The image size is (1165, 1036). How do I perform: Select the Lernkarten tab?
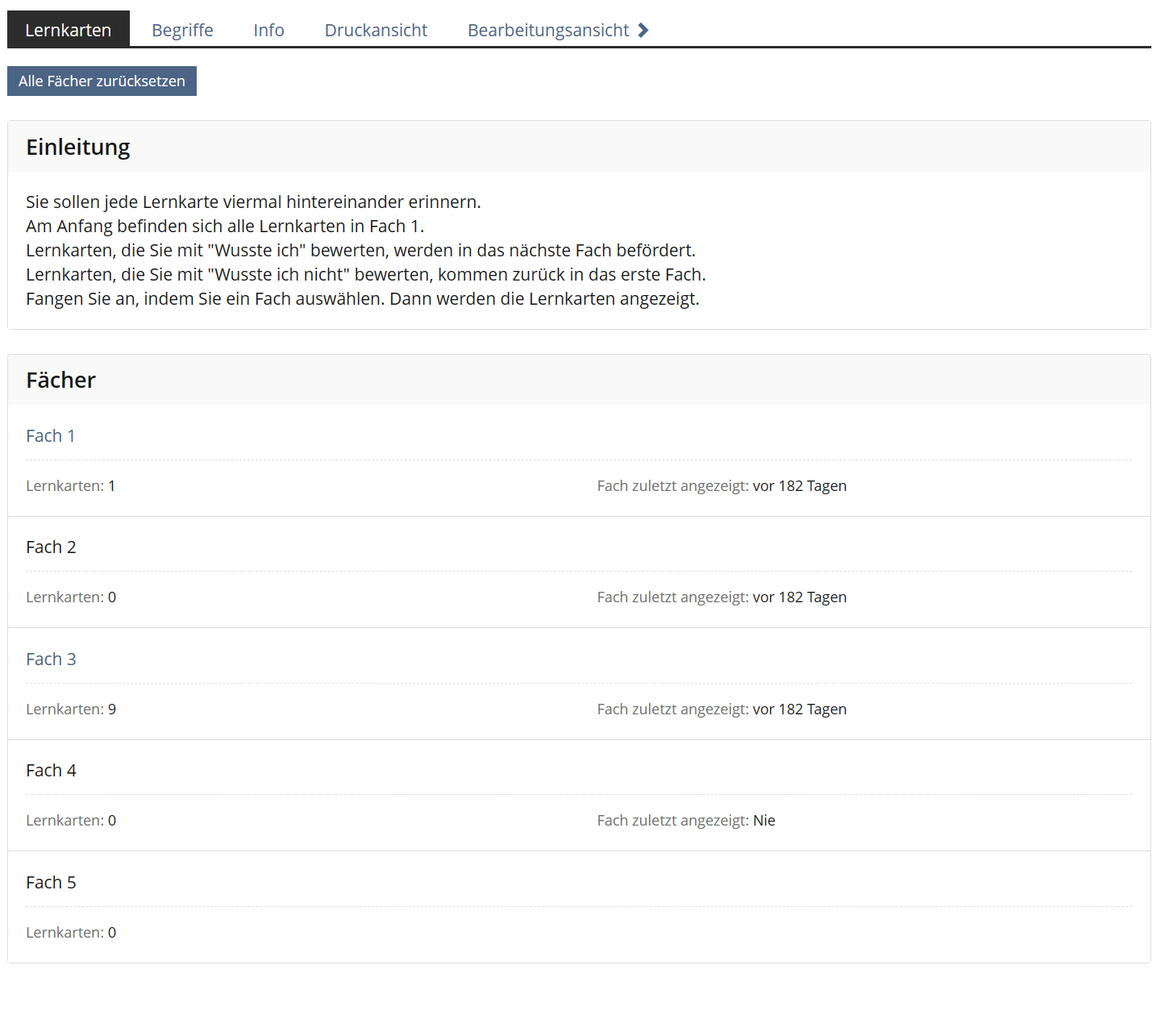[69, 30]
